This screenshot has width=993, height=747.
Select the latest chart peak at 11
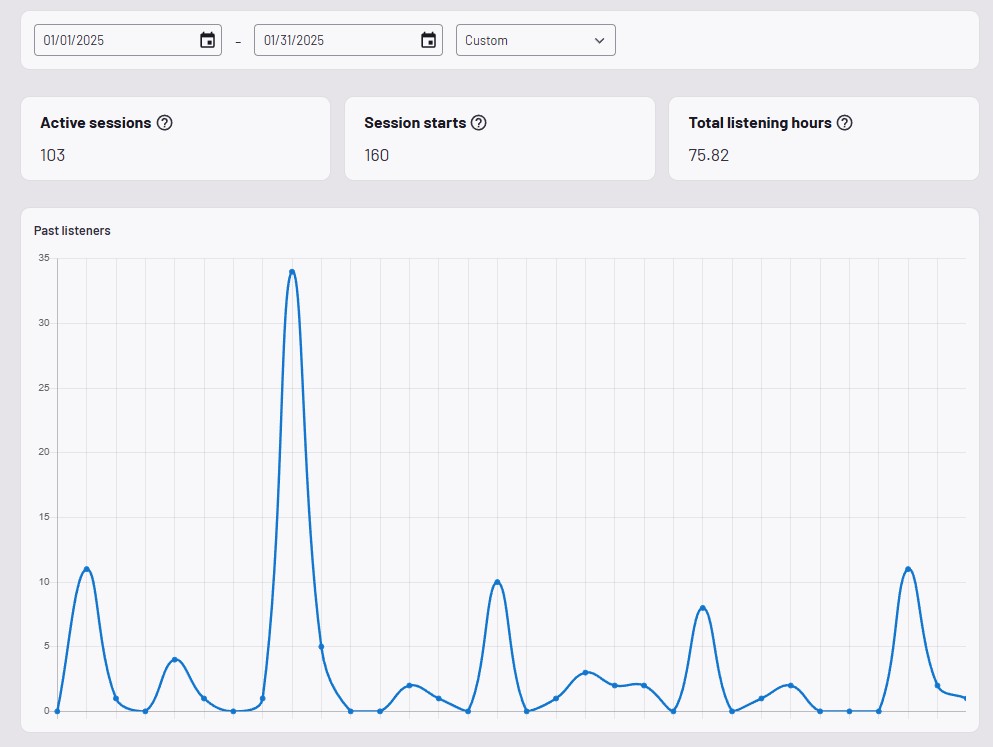(908, 569)
